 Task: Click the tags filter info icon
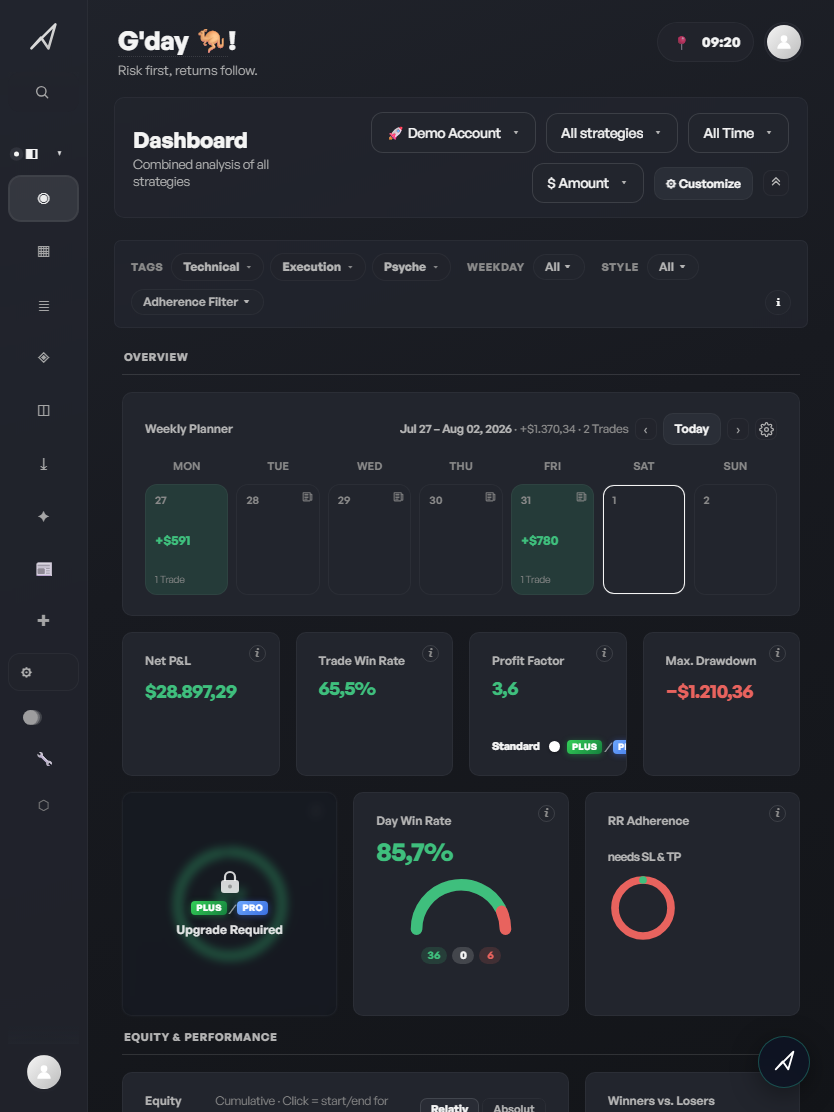coord(778,302)
